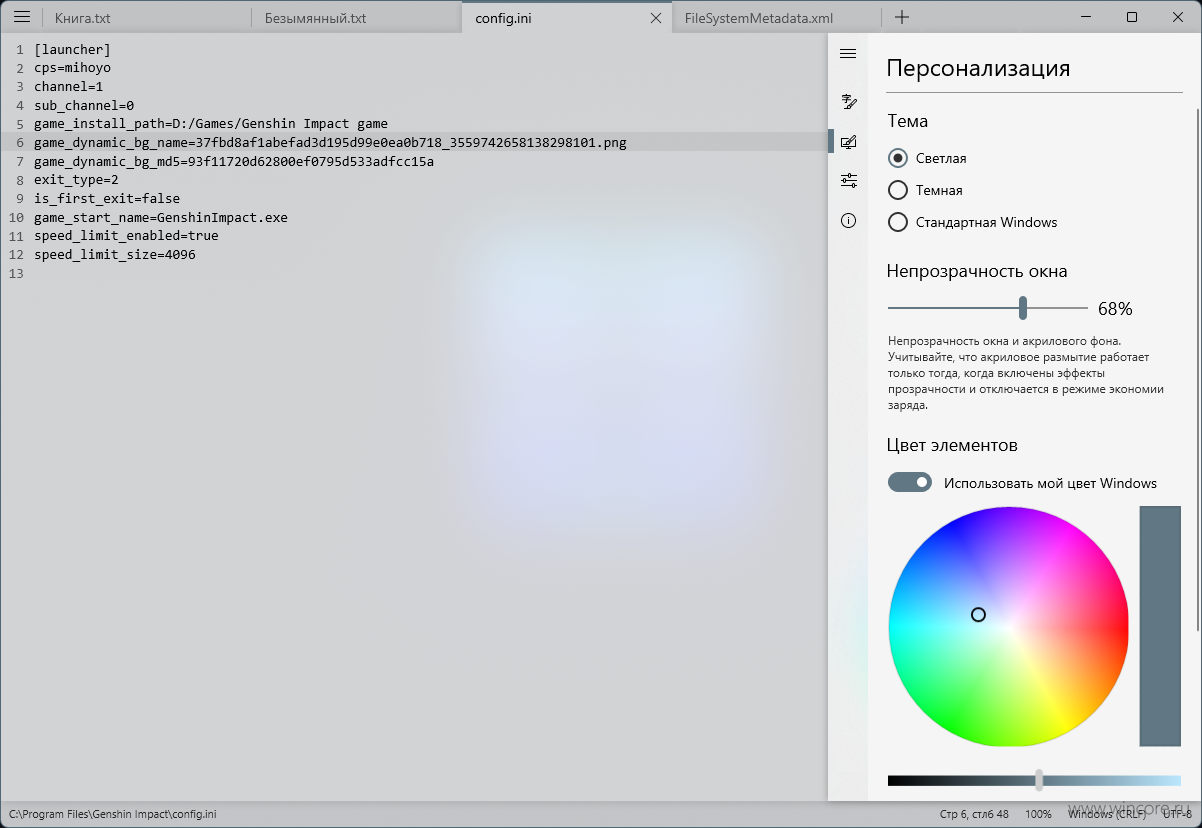Adjust the window opacity slider handle
The width and height of the screenshot is (1202, 828).
[x=1023, y=308]
